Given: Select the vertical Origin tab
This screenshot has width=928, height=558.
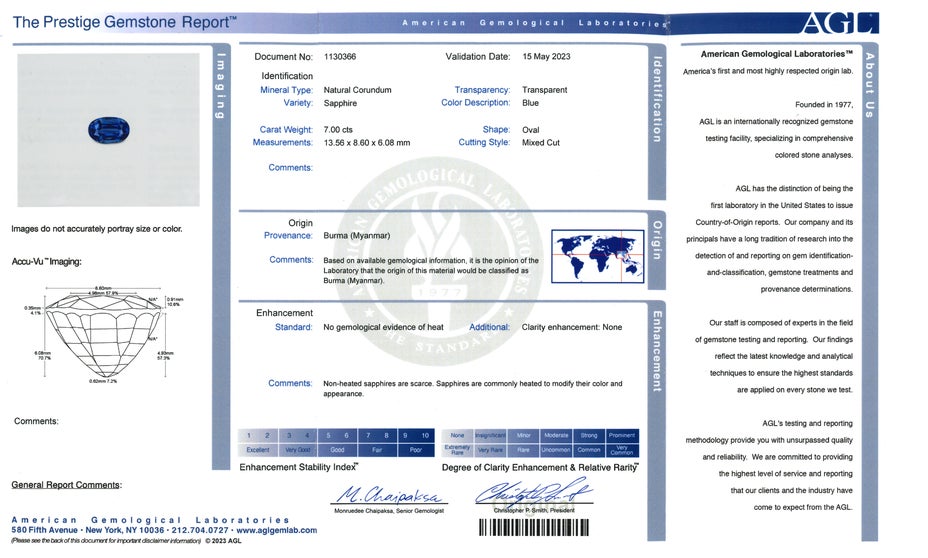Looking at the screenshot, I should point(657,240).
